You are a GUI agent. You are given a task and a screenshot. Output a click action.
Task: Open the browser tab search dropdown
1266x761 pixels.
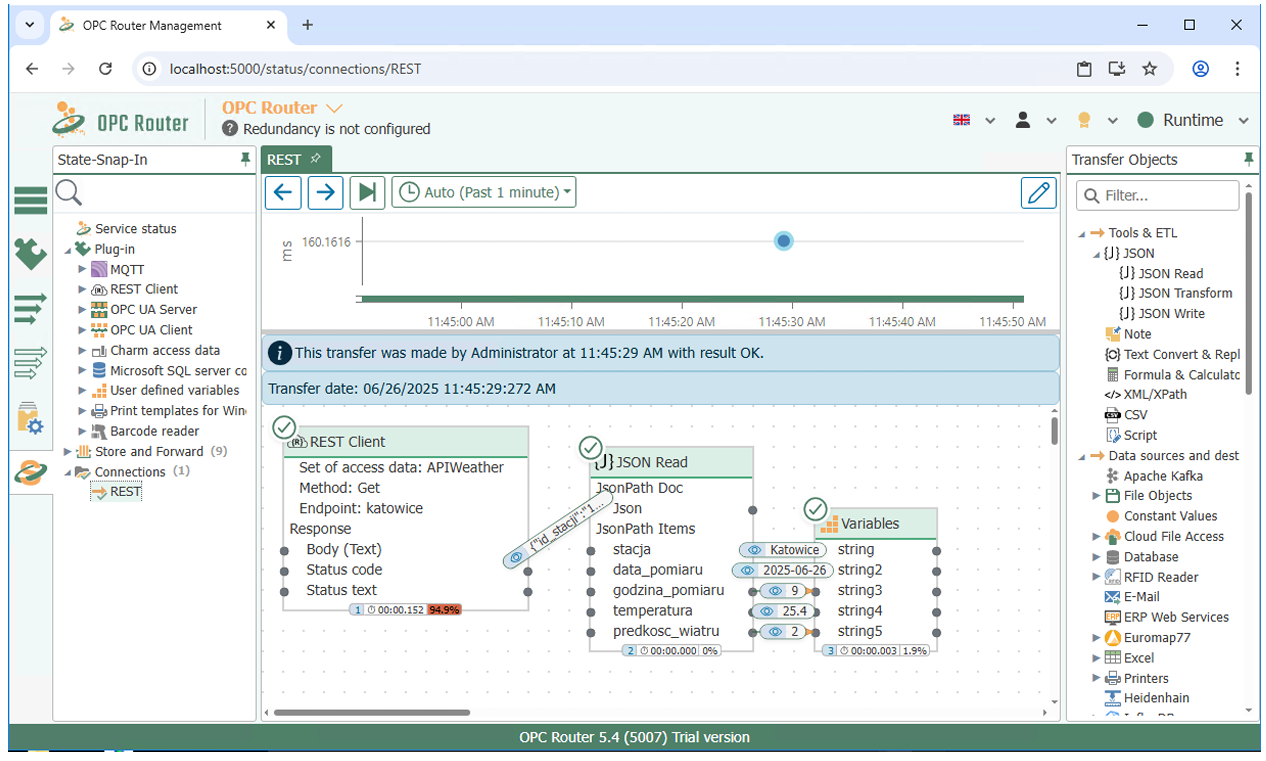click(29, 25)
